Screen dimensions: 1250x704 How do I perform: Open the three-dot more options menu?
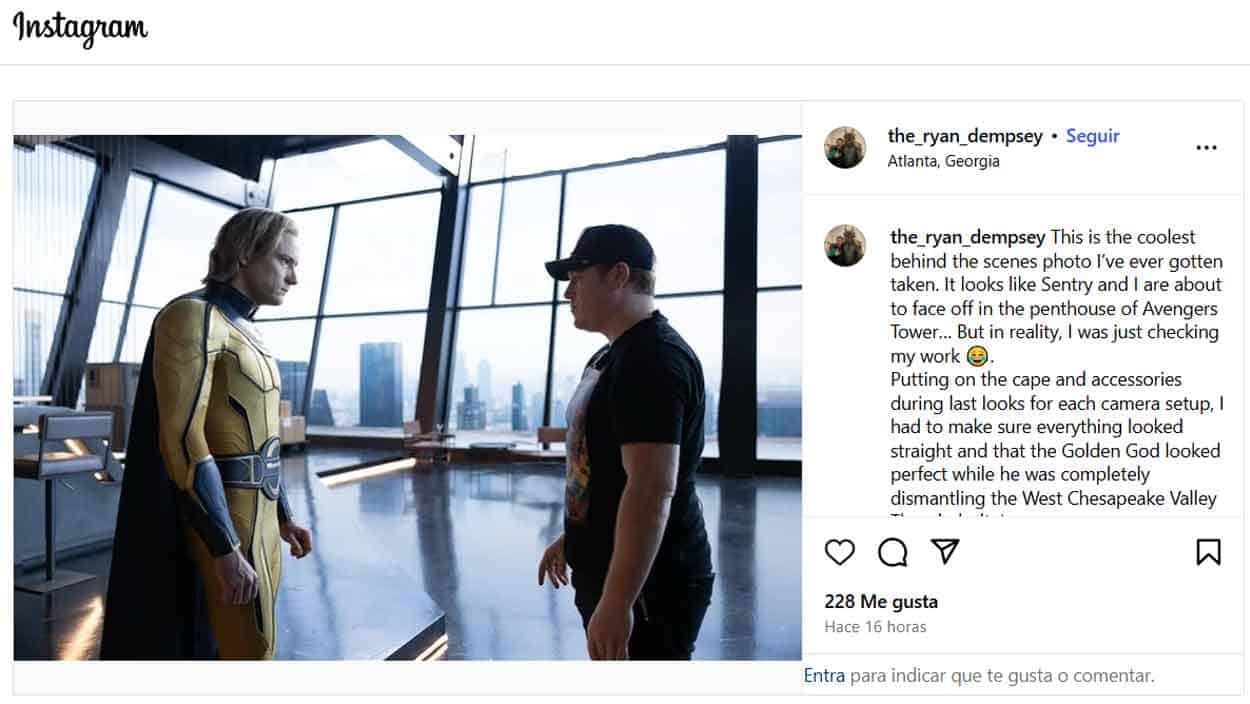(x=1207, y=148)
